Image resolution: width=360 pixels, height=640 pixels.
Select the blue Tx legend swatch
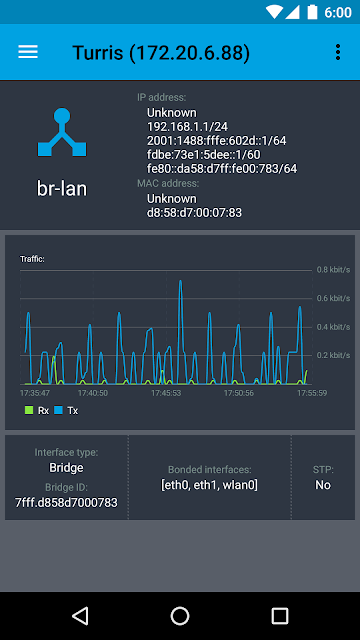coord(58,411)
